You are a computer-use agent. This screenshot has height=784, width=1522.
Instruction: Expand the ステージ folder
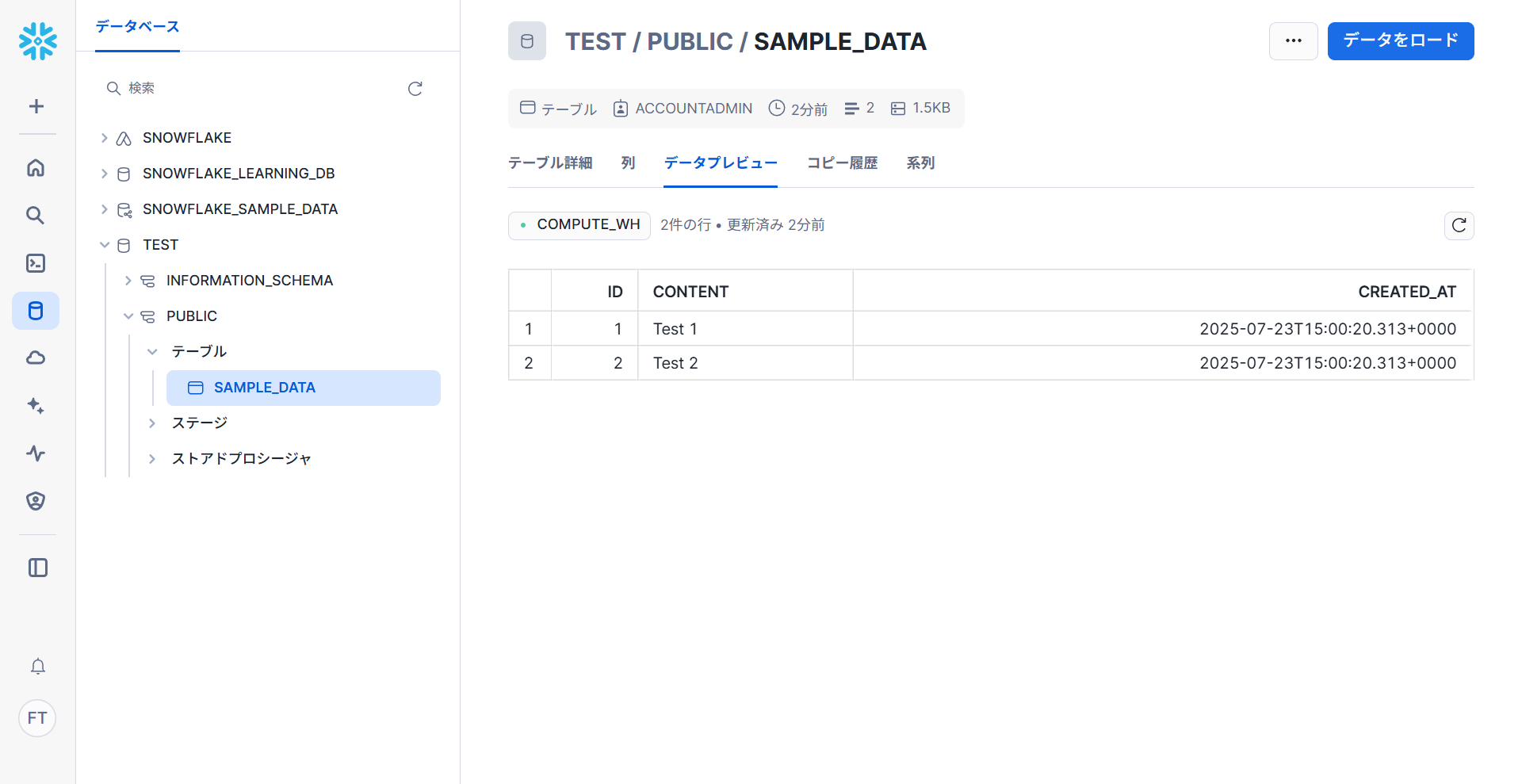(x=152, y=423)
